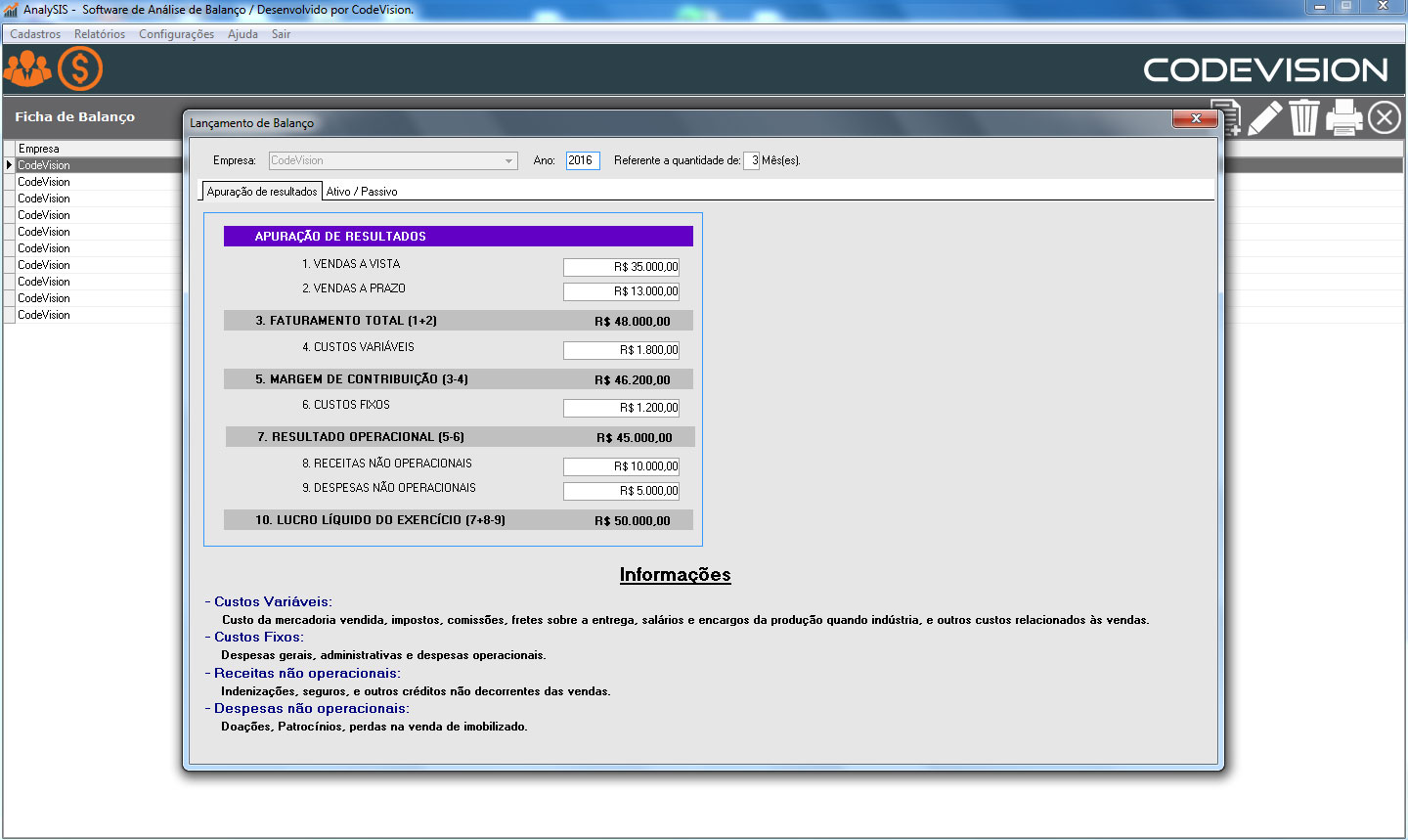Close the Lançamento de Balanço dialog
Viewport: 1408px width, 840px height.
[1195, 119]
